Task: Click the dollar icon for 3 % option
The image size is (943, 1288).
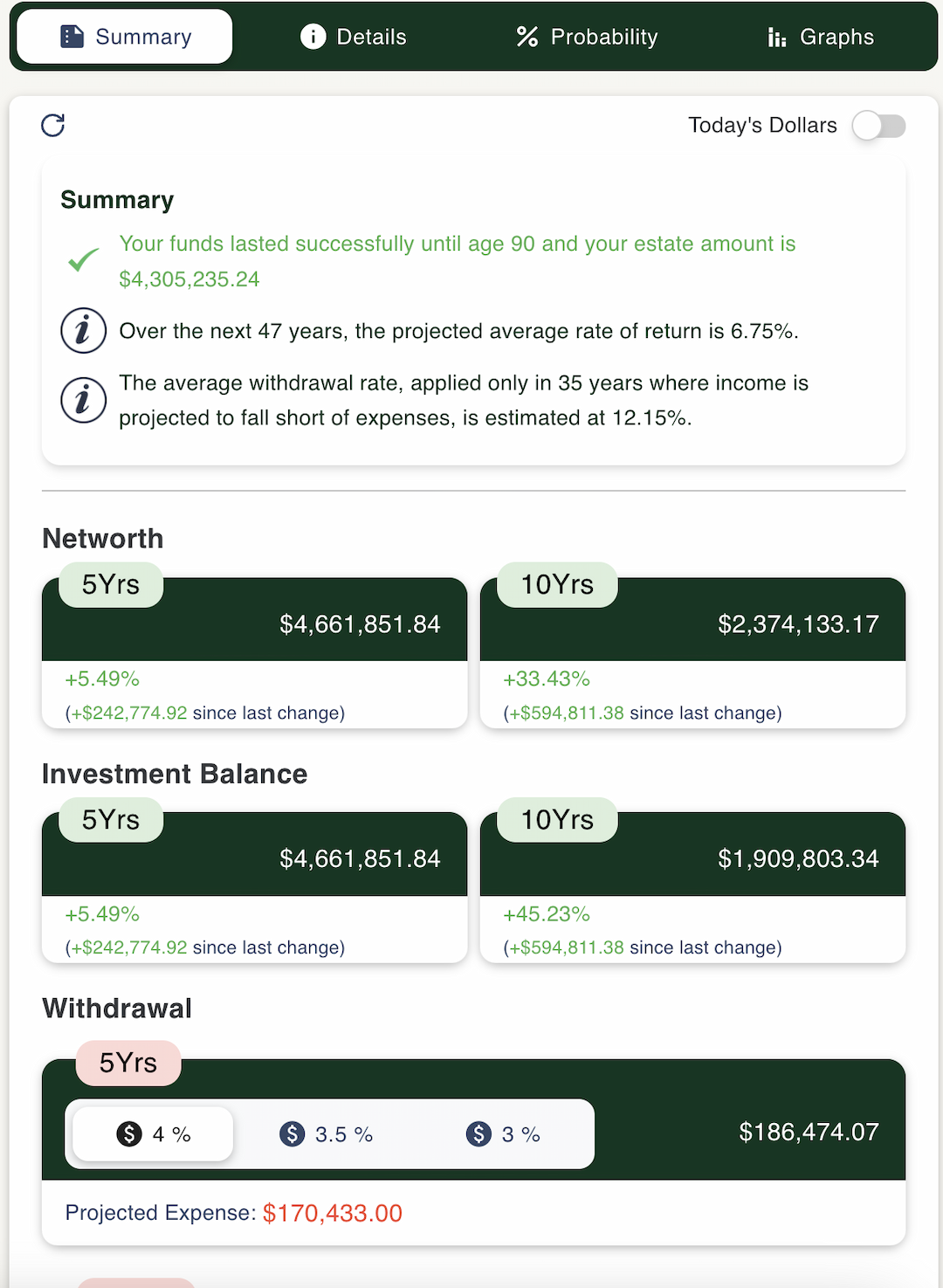Action: pyautogui.click(x=478, y=1133)
